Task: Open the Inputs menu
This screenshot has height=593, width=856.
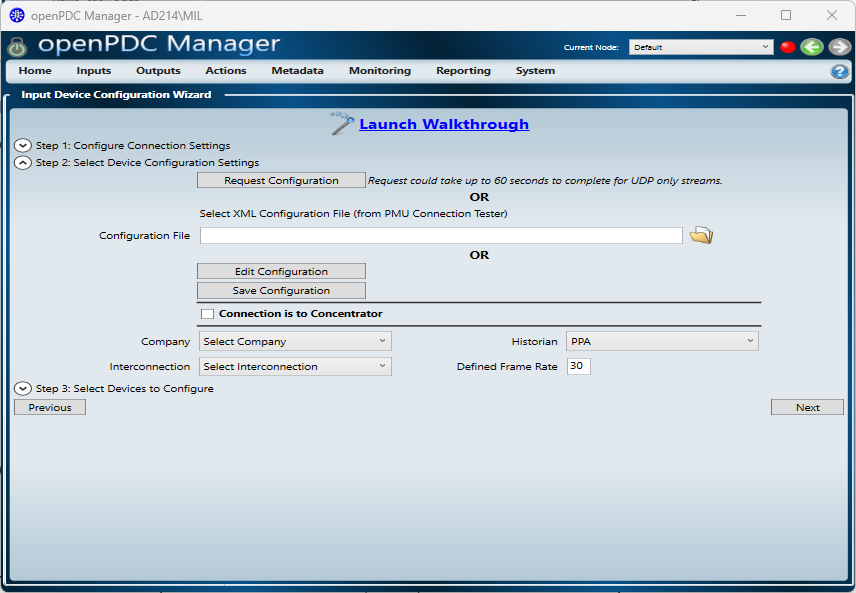Action: [93, 71]
